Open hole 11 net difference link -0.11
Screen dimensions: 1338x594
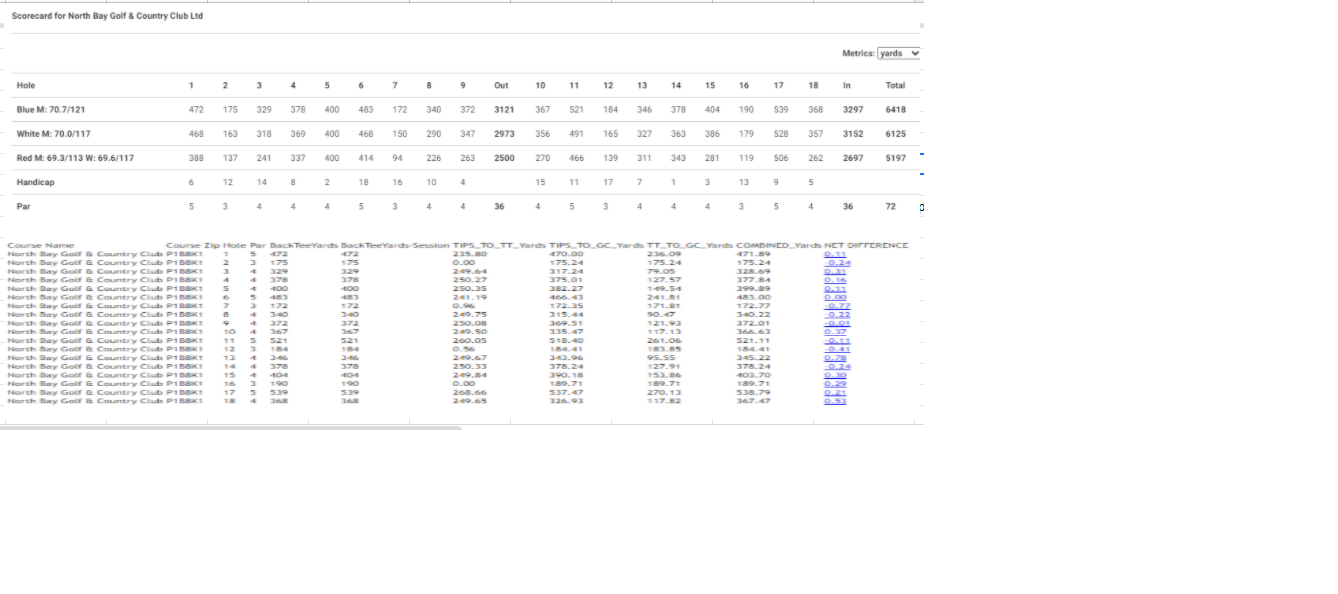[835, 340]
